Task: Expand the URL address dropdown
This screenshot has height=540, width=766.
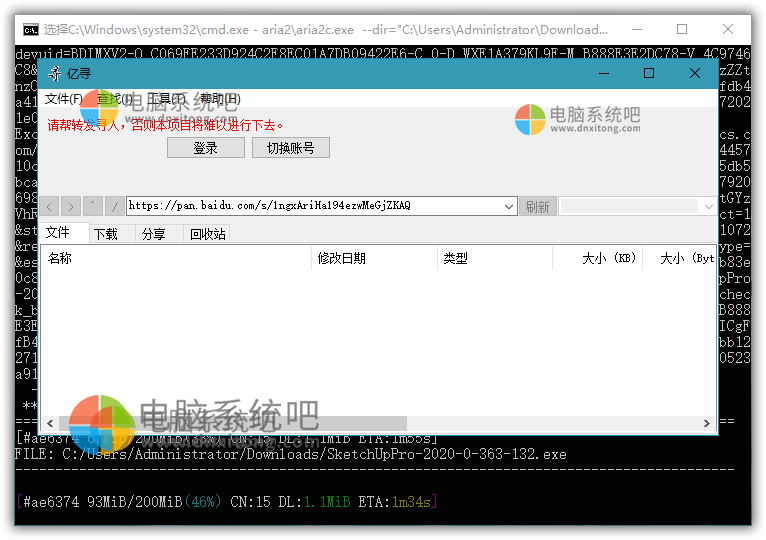Action: [509, 206]
